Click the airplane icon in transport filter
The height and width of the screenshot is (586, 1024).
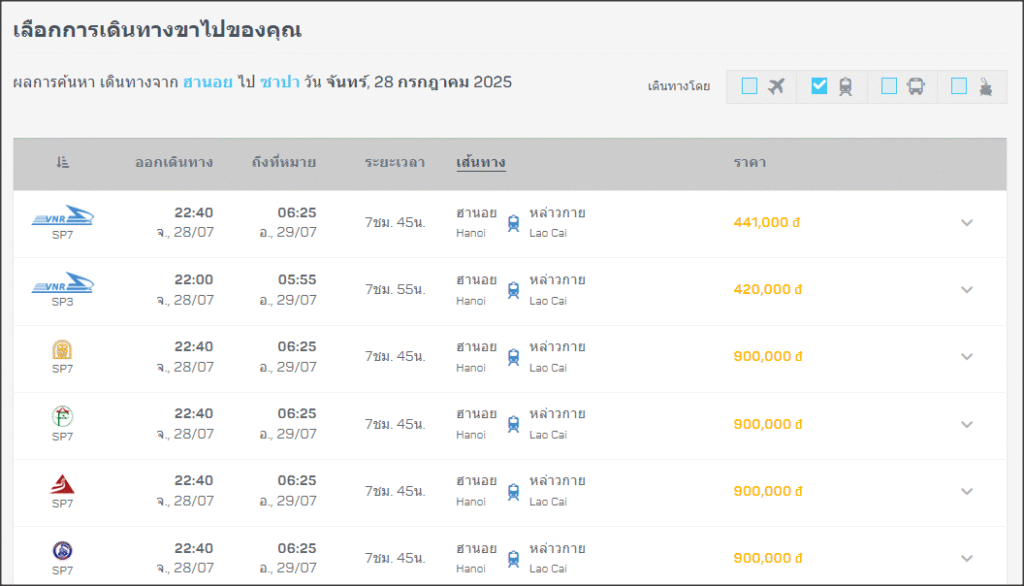click(x=777, y=87)
